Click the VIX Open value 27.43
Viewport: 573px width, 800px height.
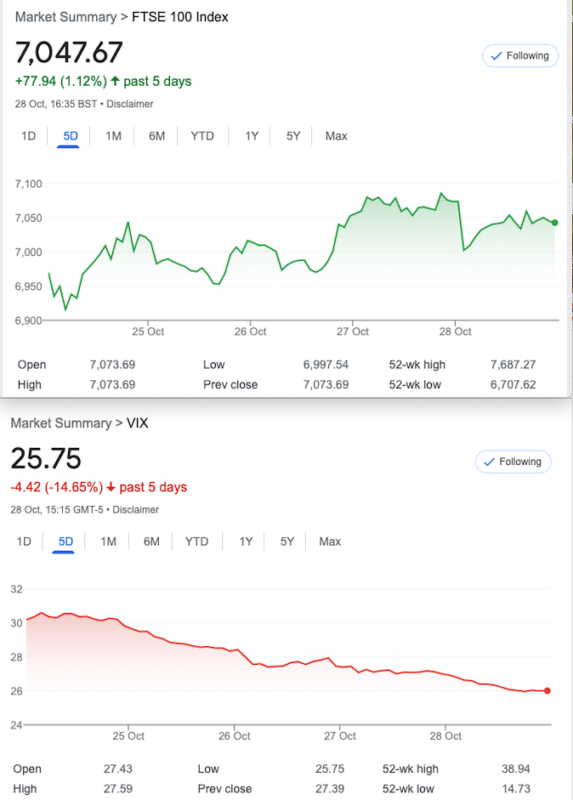point(118,769)
